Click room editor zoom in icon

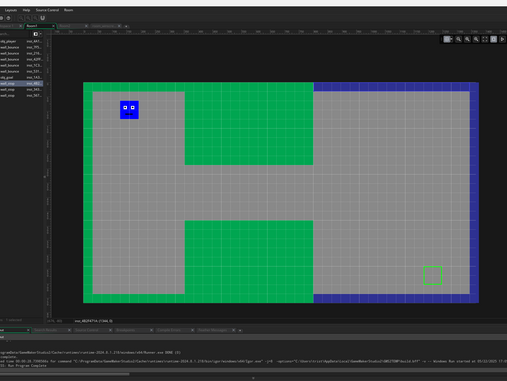(x=476, y=39)
